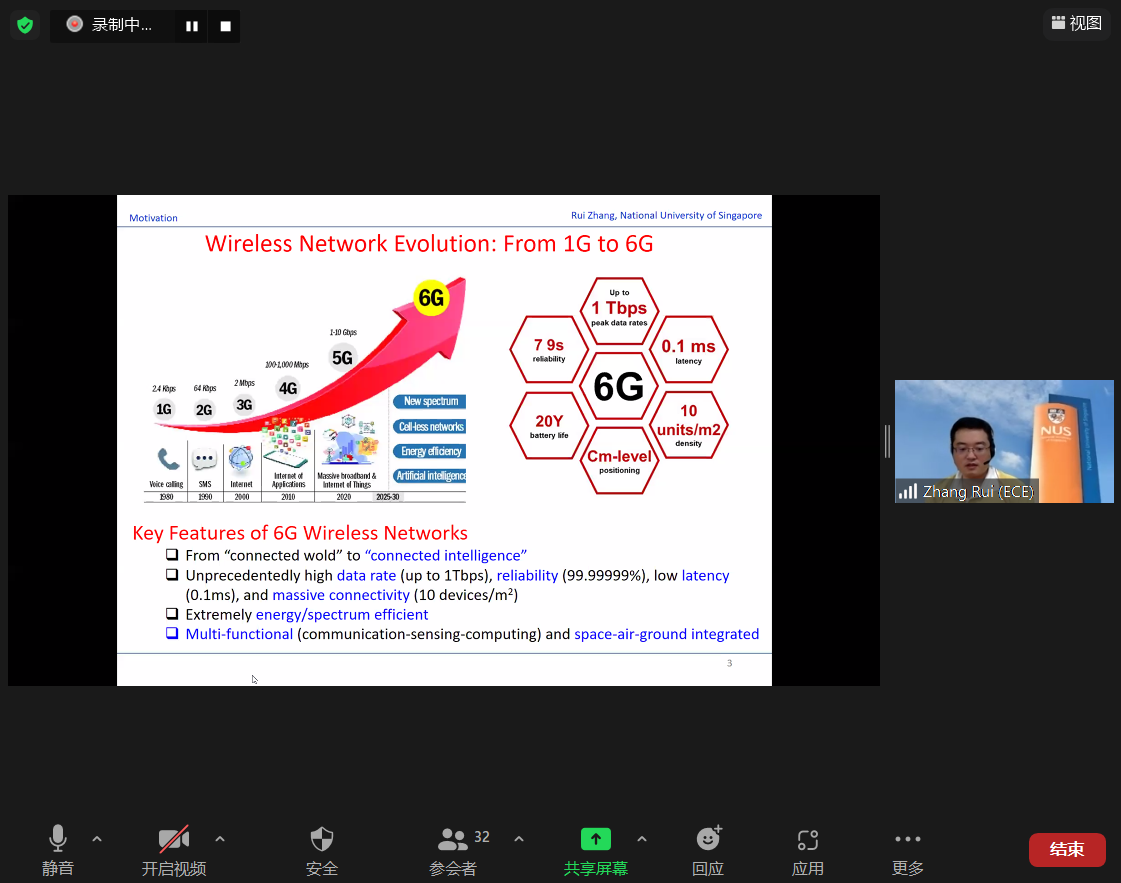Open the 参会者 participants panel
This screenshot has width=1121, height=883.
[x=455, y=850]
